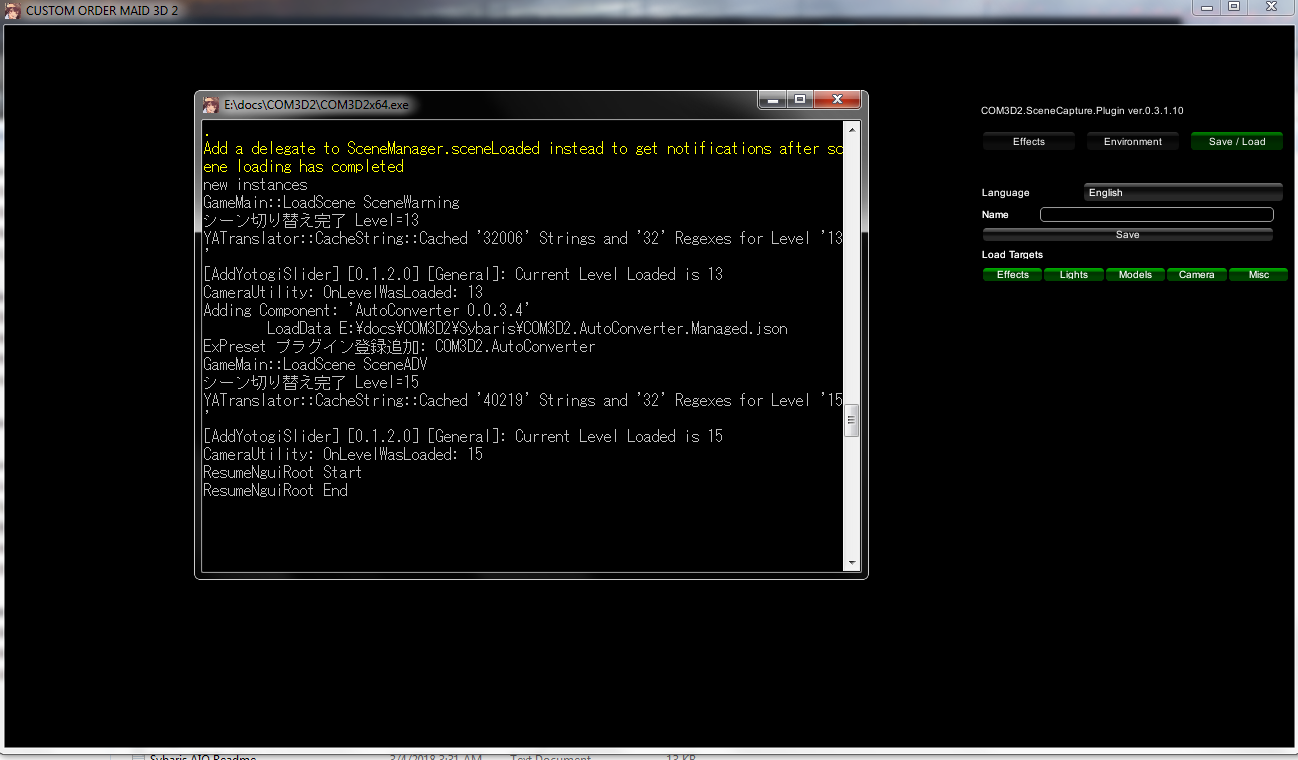Click the 'GameMain::LoadScene SceneADV' console line
Image resolution: width=1298 pixels, height=760 pixels.
click(x=315, y=364)
